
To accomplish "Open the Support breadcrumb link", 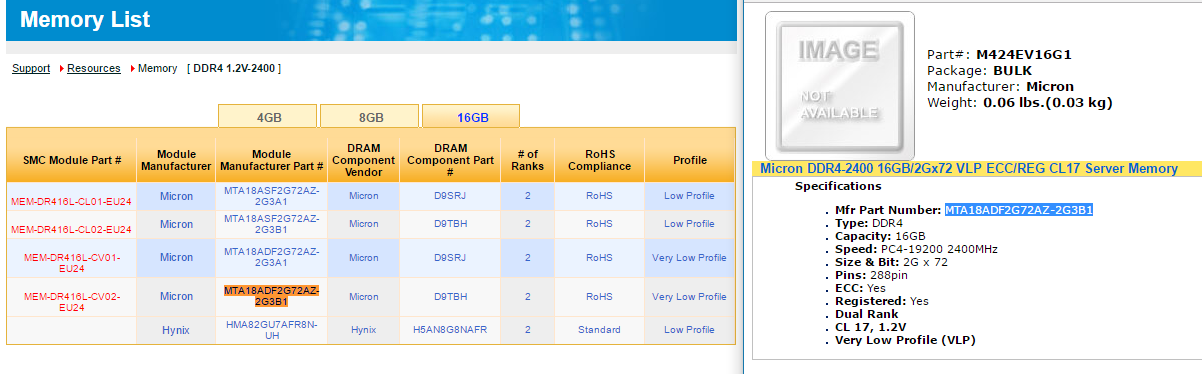I will point(31,69).
